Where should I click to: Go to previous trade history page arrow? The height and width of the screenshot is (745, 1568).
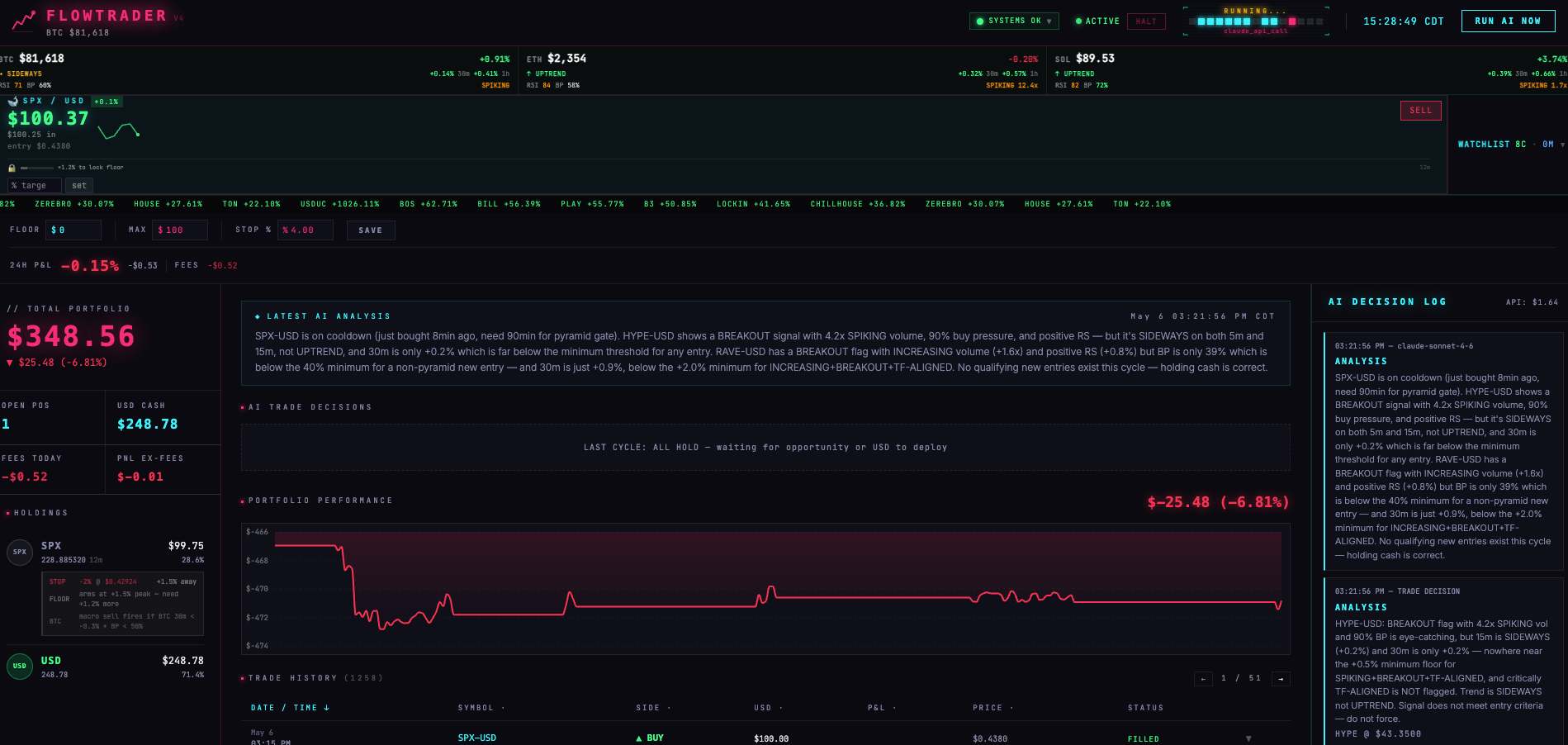coord(1203,679)
